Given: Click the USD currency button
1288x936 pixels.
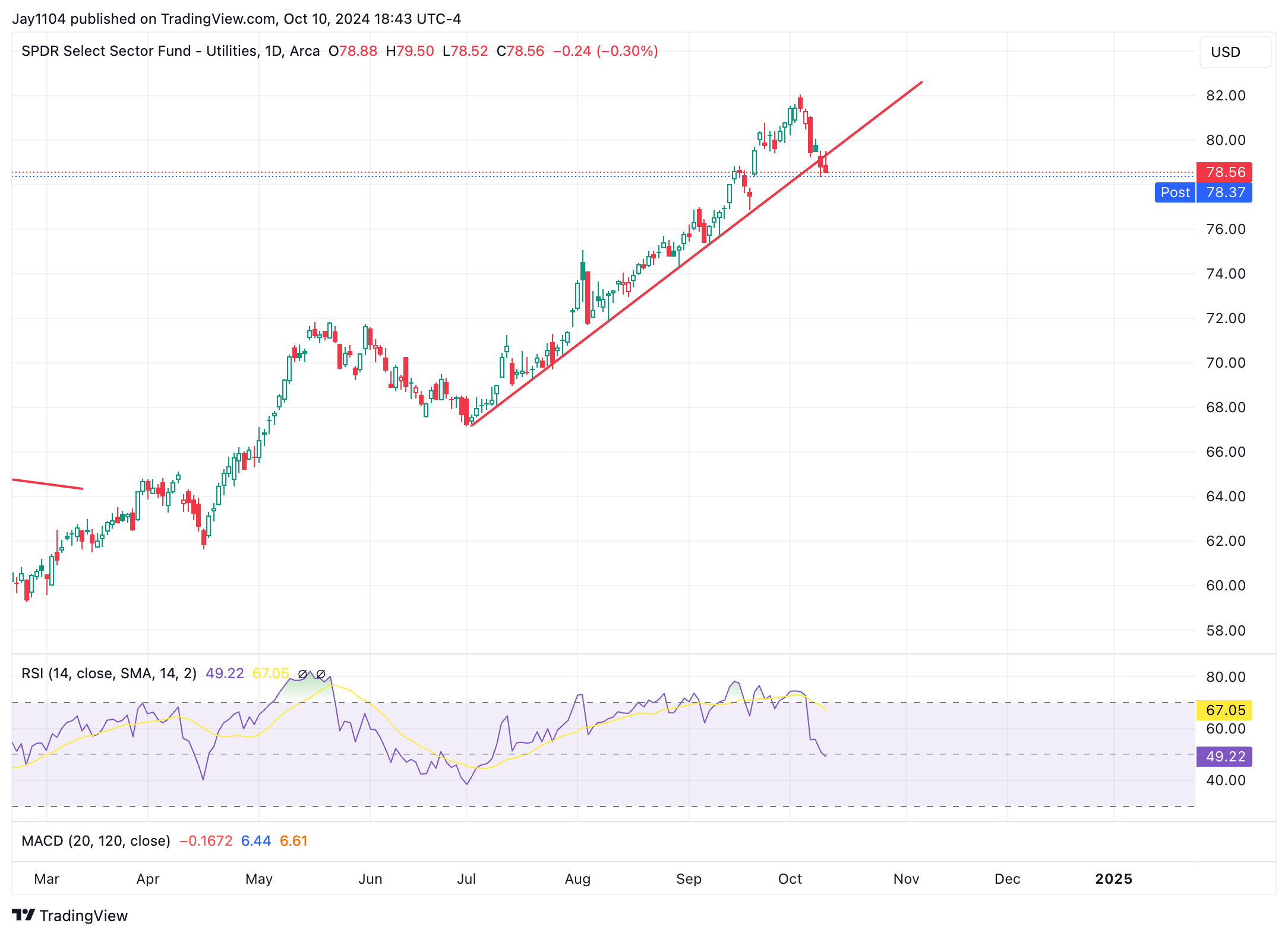Looking at the screenshot, I should click(1235, 52).
